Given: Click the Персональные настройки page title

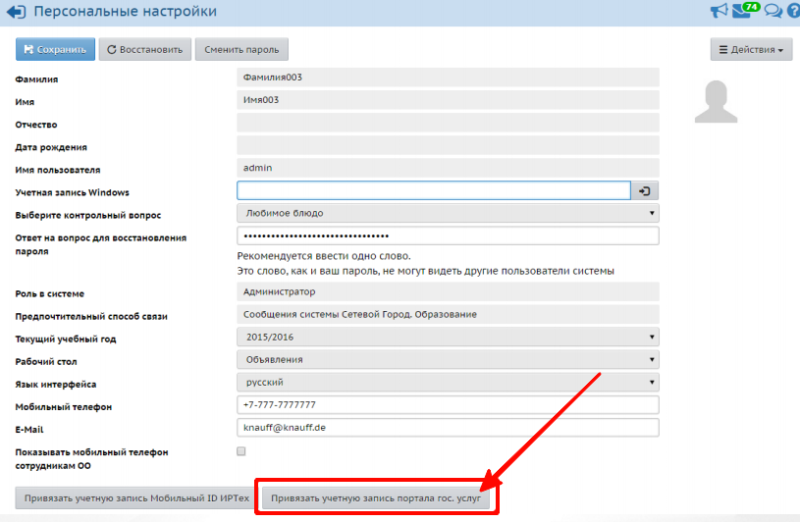Looking at the screenshot, I should [x=125, y=11].
